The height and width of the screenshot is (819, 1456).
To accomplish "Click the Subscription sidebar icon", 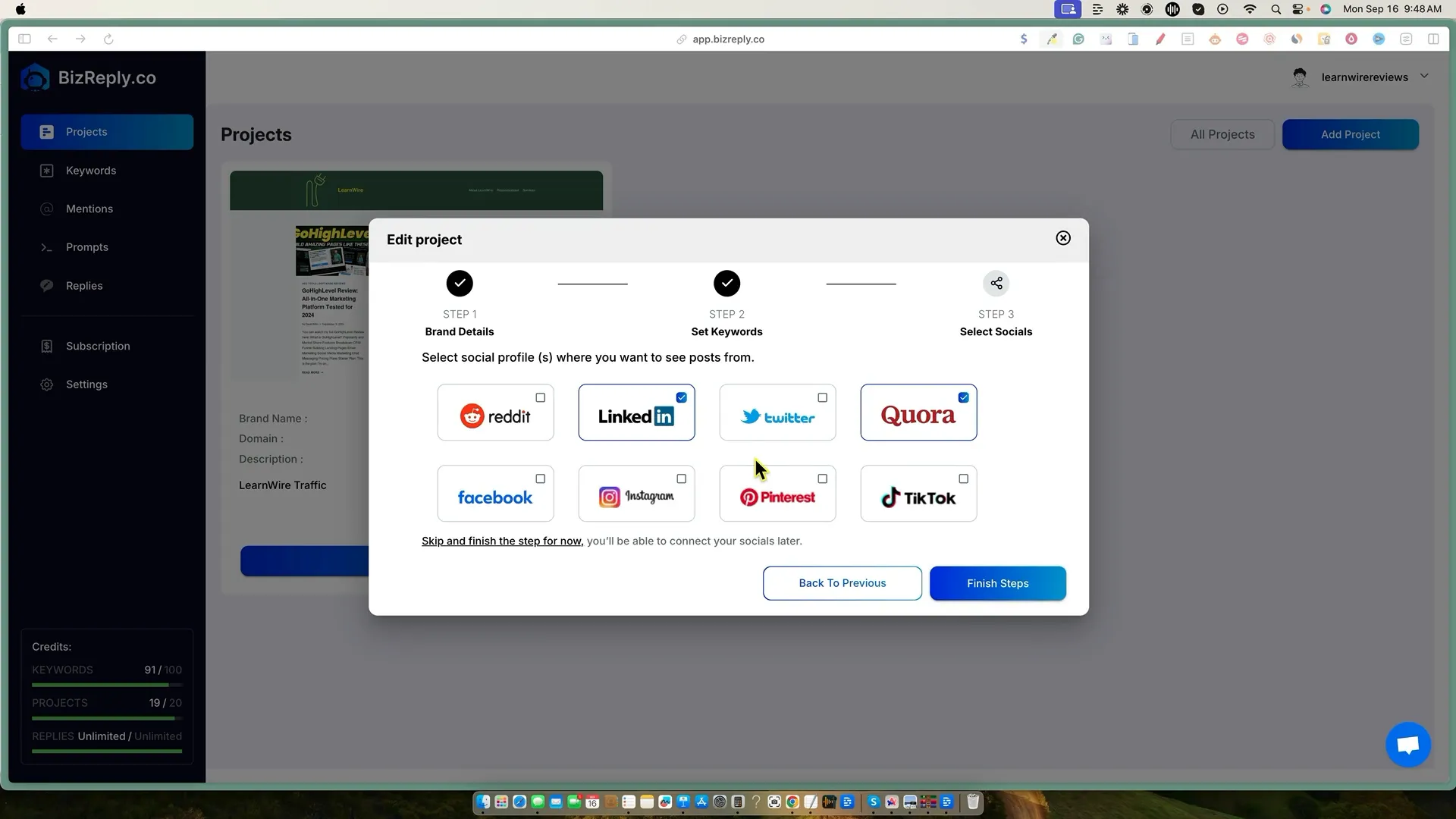I will pos(47,347).
